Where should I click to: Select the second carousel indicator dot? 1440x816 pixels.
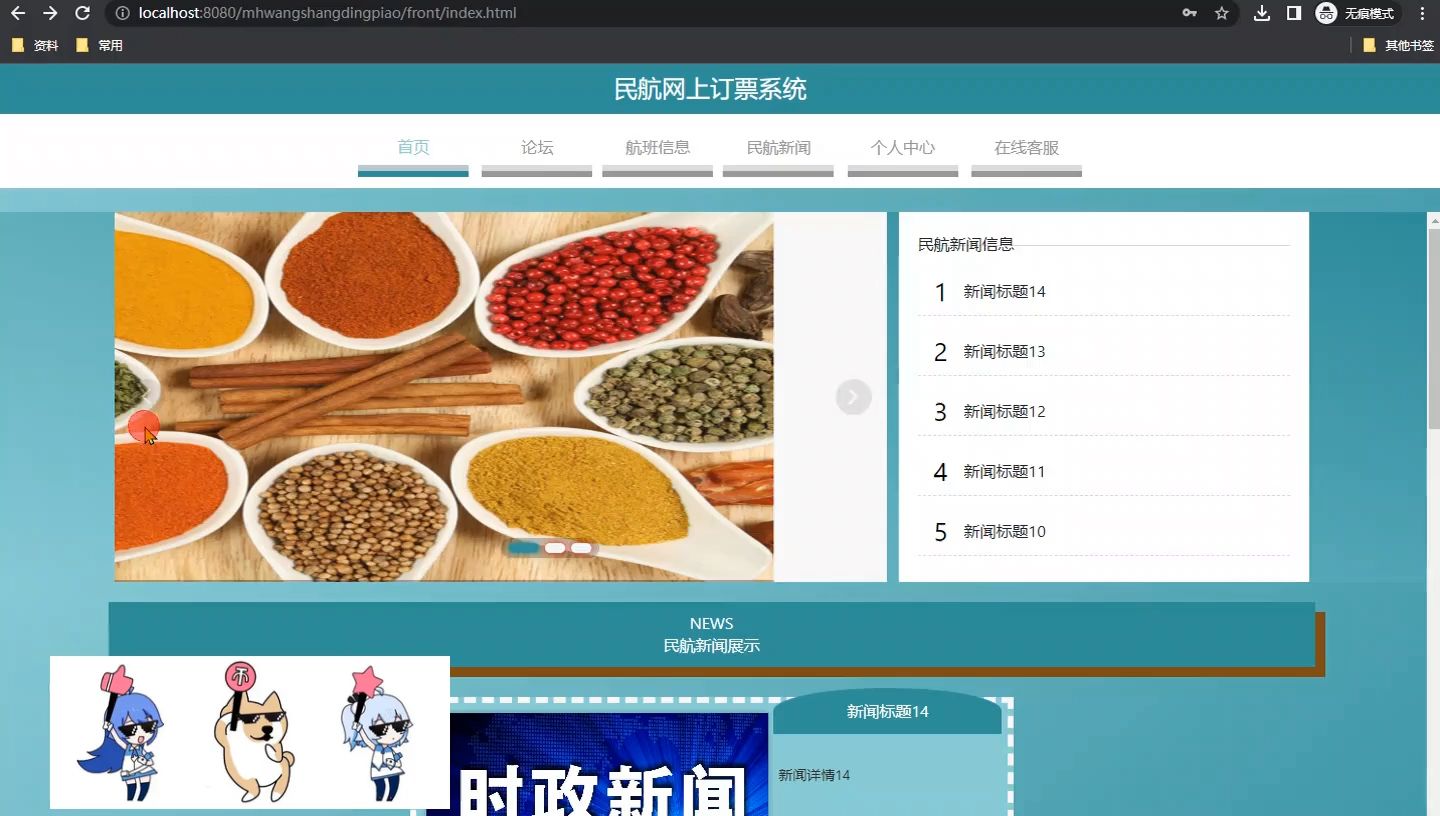pyautogui.click(x=555, y=547)
